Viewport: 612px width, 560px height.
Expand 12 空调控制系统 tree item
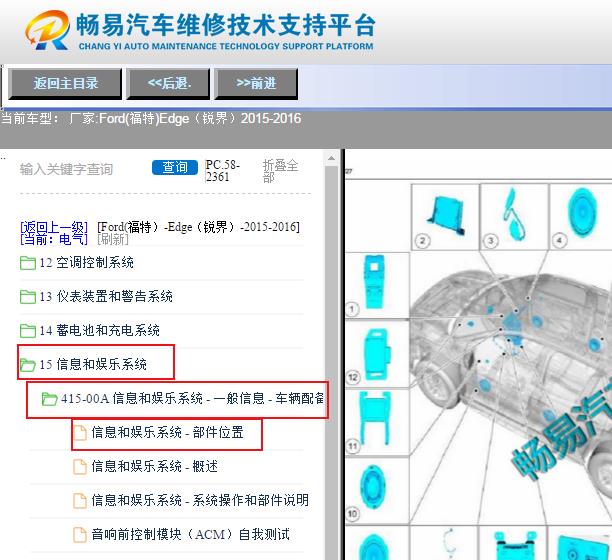pos(86,263)
